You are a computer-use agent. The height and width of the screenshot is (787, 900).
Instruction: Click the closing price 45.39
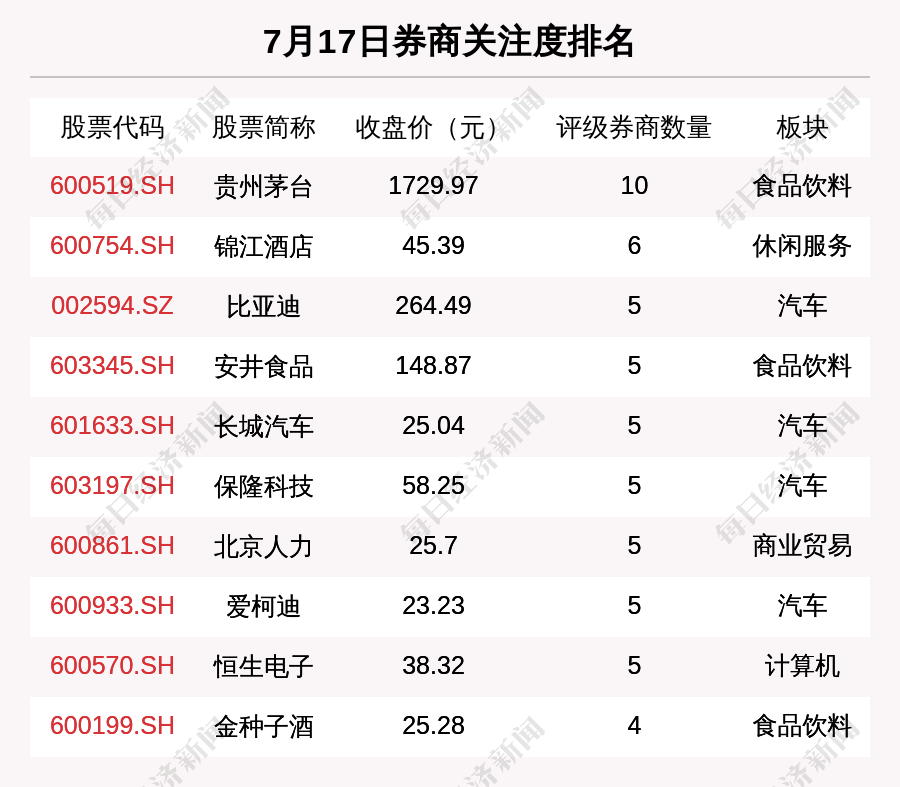tap(433, 246)
